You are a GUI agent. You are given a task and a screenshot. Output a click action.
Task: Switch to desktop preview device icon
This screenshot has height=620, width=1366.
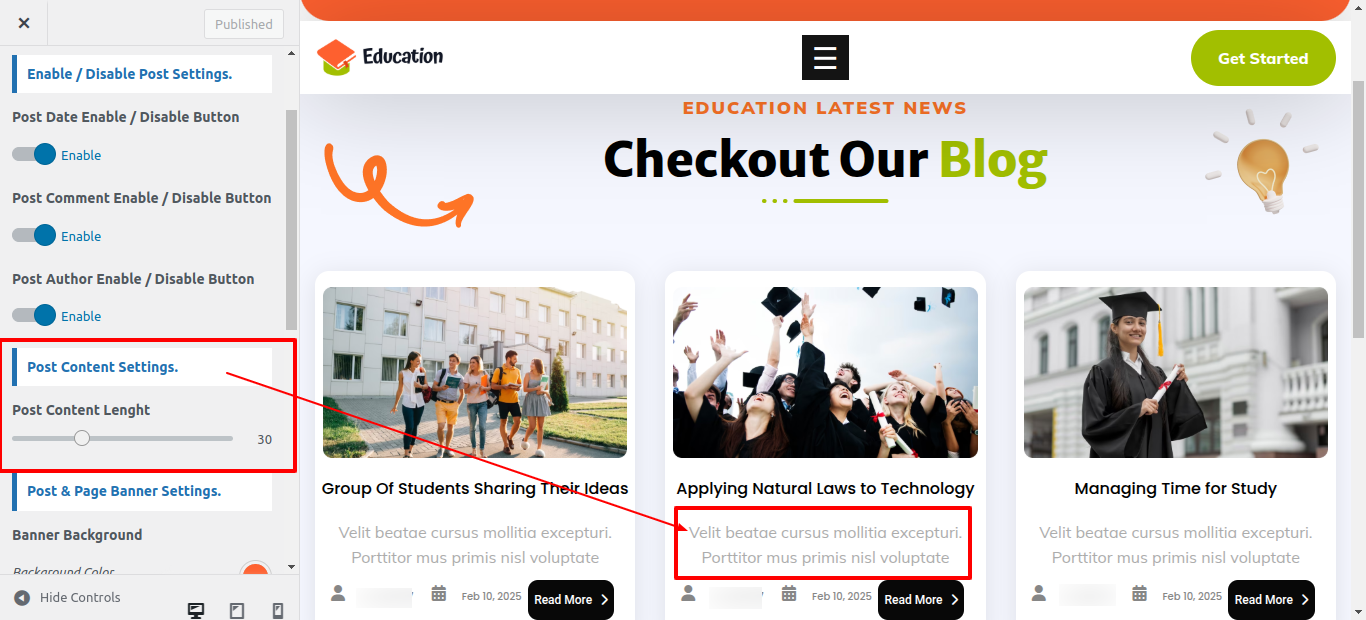coord(197,611)
